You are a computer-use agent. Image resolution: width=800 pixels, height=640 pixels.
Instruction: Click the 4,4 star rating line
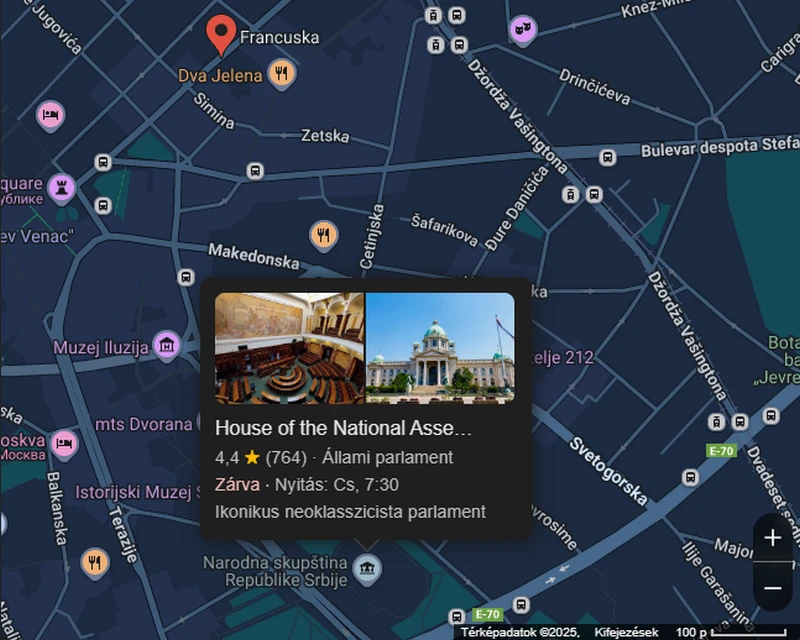pyautogui.click(x=334, y=457)
